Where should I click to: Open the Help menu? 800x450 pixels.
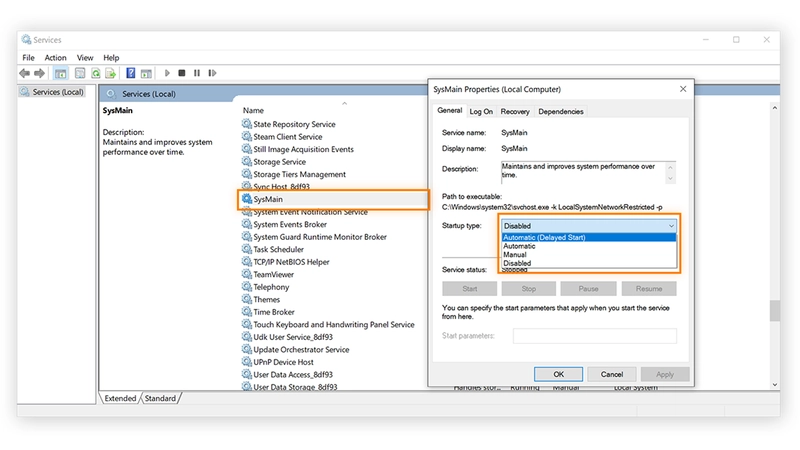click(111, 58)
